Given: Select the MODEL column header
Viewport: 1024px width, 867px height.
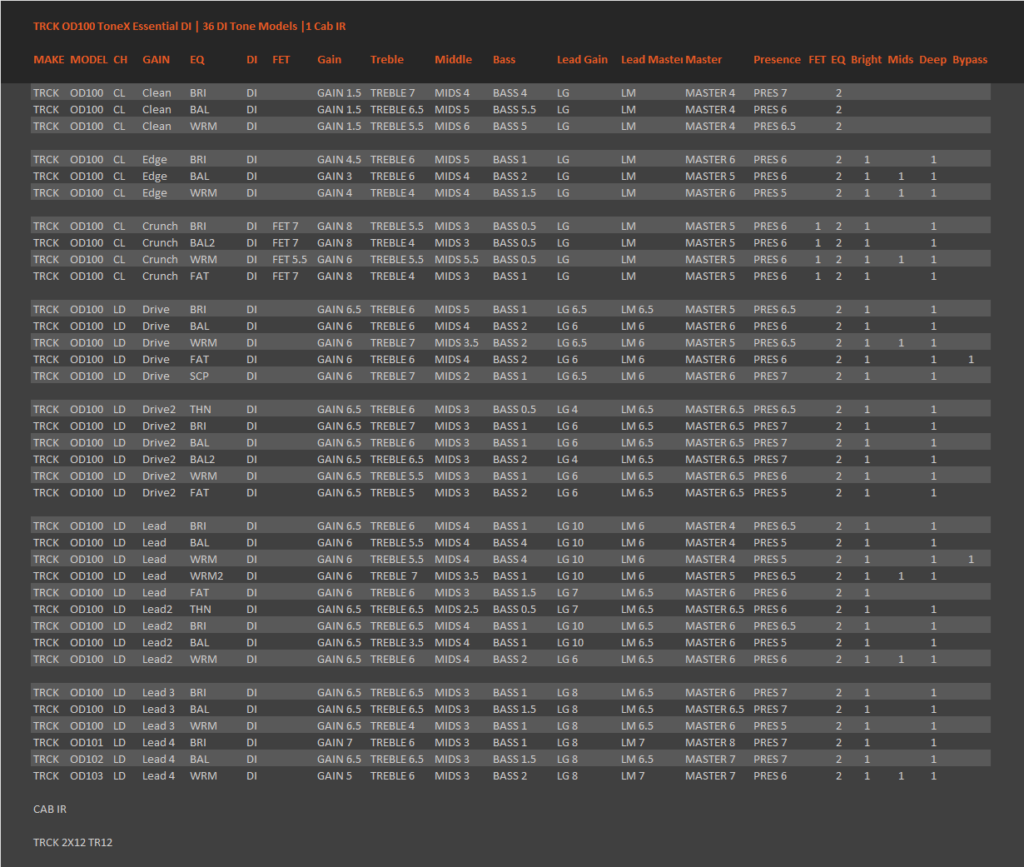Looking at the screenshot, I should (x=89, y=59).
